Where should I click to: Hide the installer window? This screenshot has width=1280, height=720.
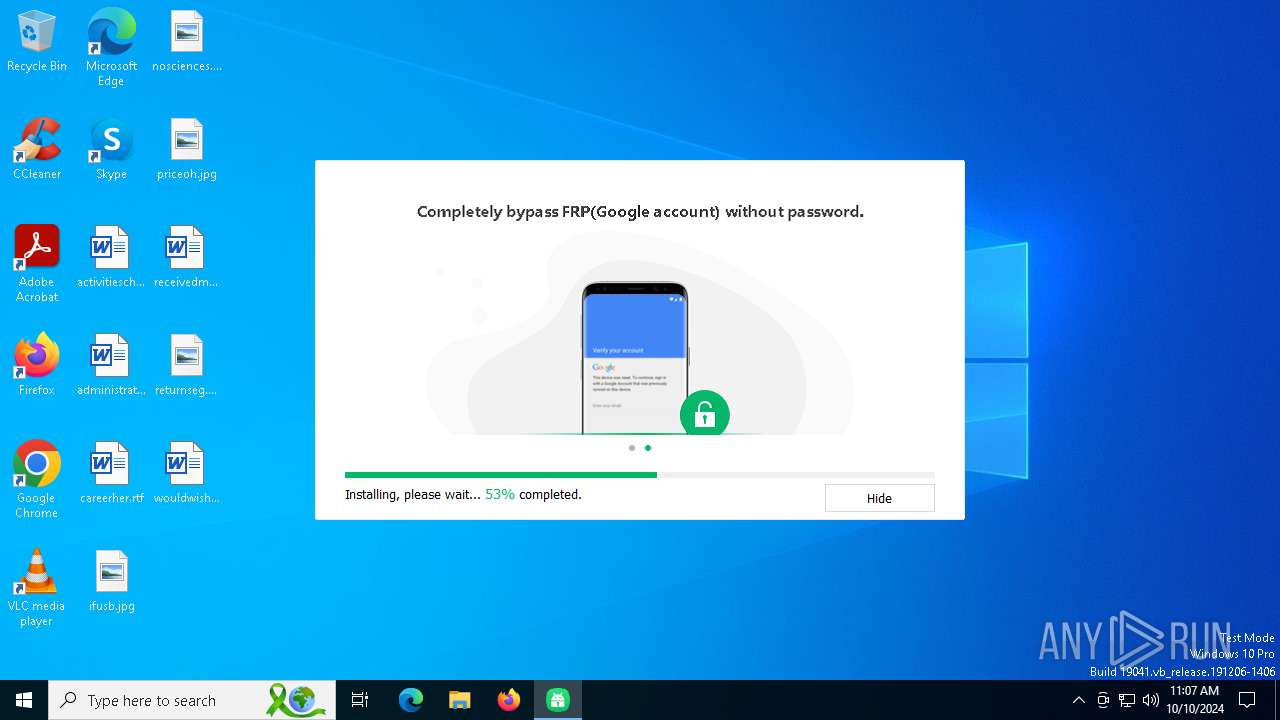click(x=879, y=498)
